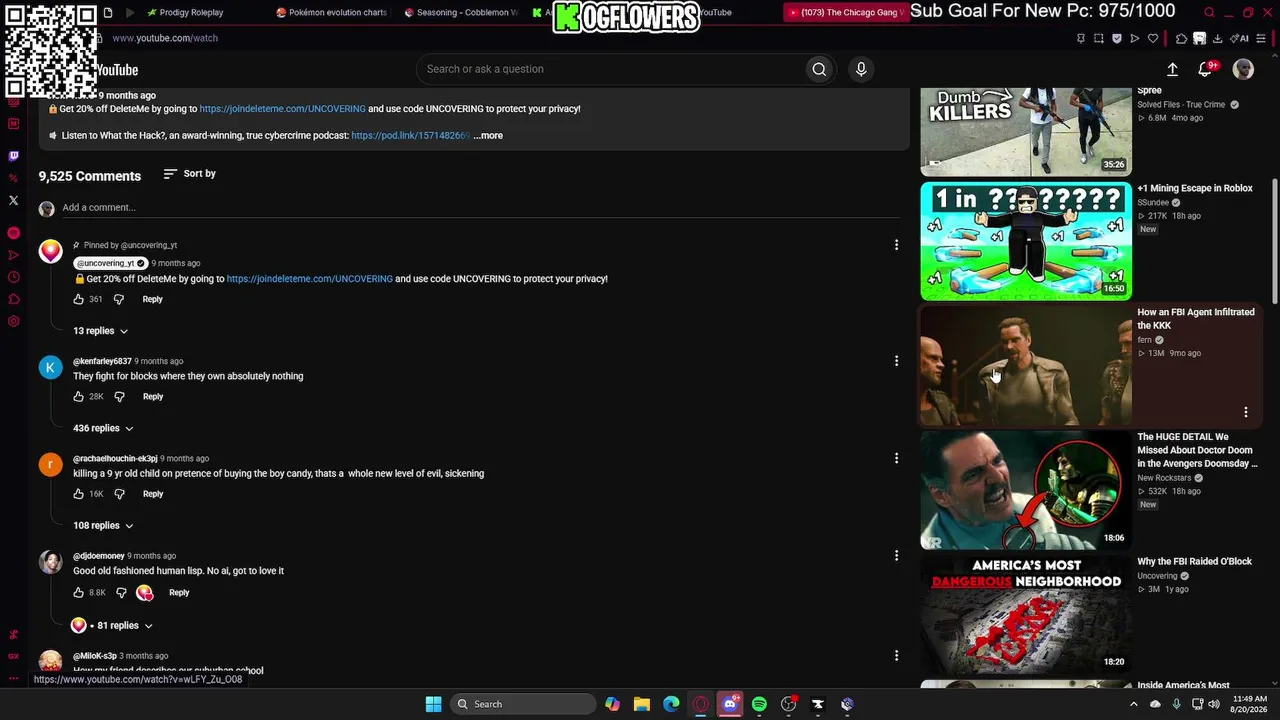
Task: Reply to @kenfarley6837's comment
Action: pos(153,397)
